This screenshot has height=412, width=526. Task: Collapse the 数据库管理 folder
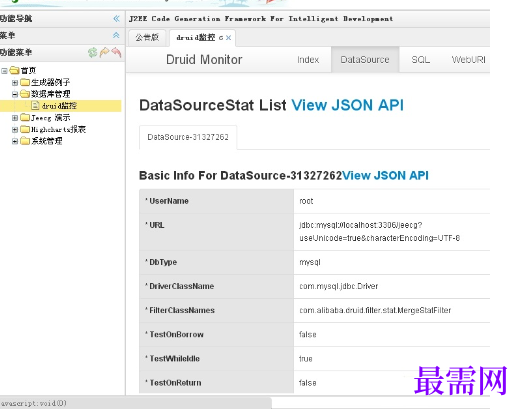coord(15,94)
